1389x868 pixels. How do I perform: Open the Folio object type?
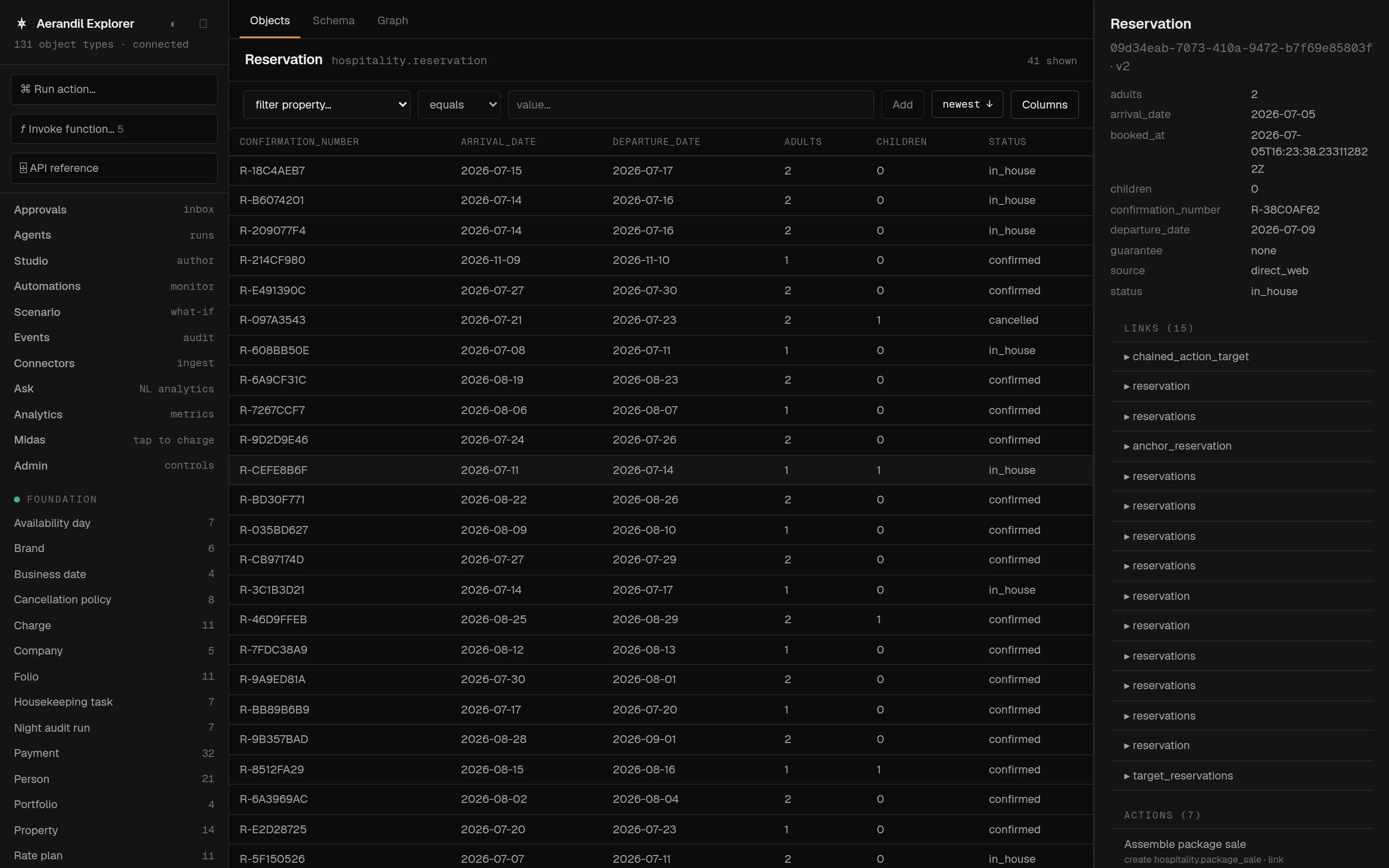114,677
